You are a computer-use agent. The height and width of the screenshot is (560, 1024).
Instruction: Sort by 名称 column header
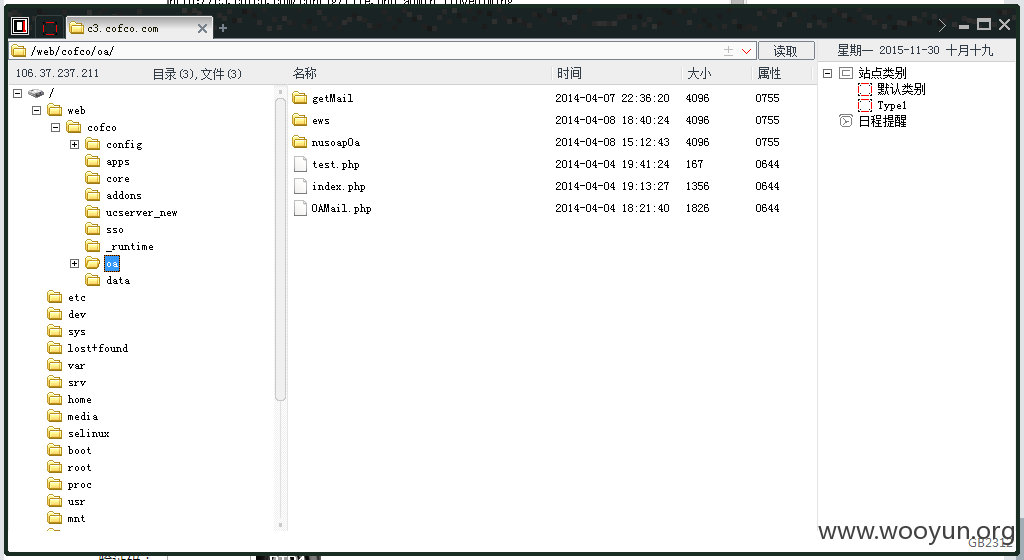point(304,73)
